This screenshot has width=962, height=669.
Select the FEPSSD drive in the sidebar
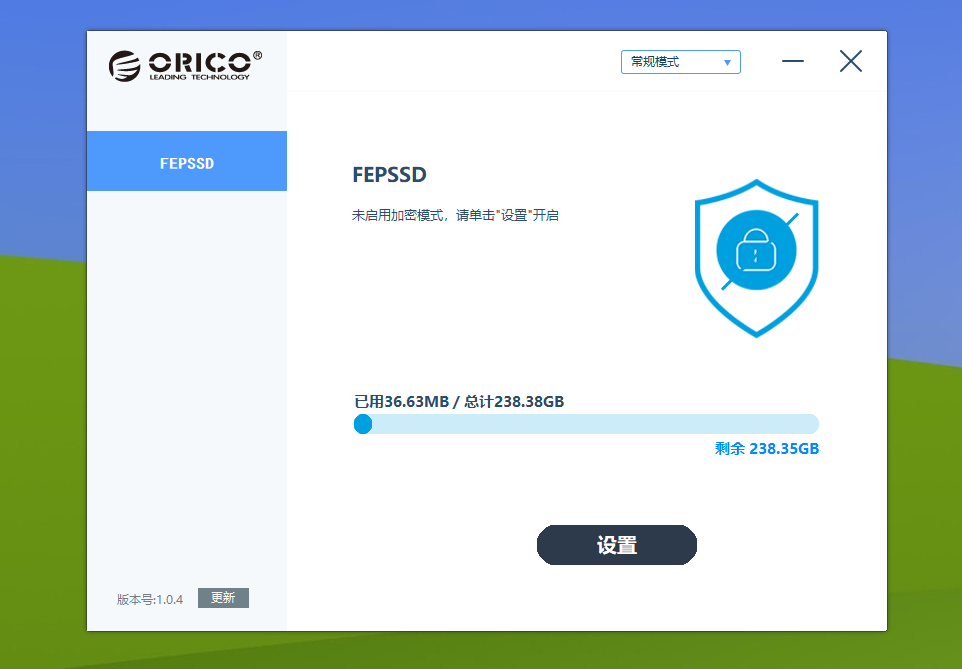(x=187, y=161)
